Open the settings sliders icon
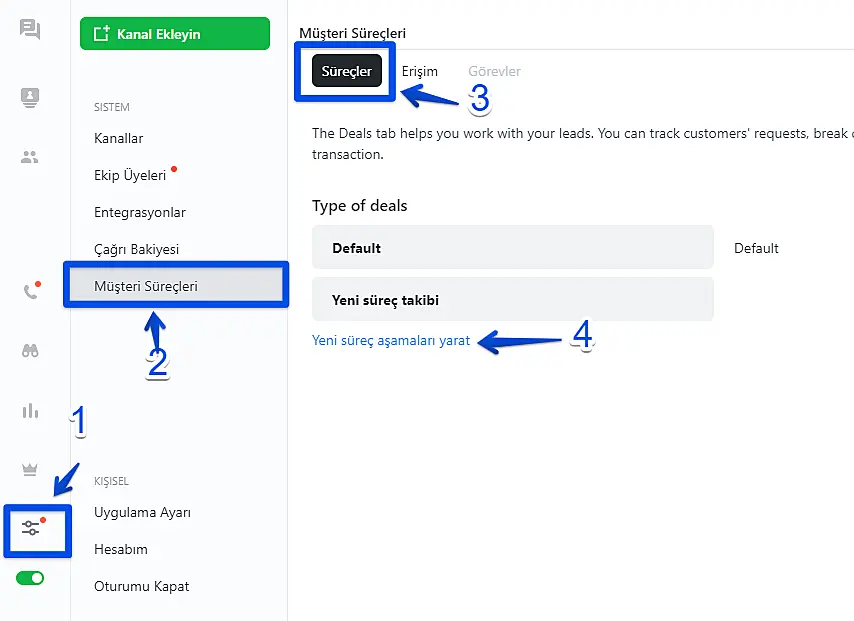This screenshot has width=854, height=621. click(31, 527)
